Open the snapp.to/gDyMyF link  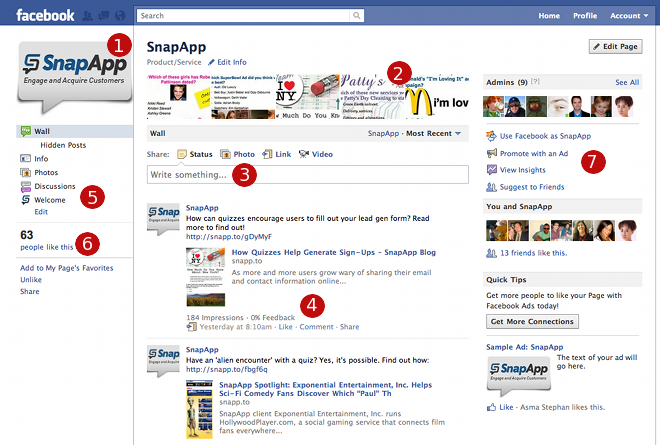point(229,237)
